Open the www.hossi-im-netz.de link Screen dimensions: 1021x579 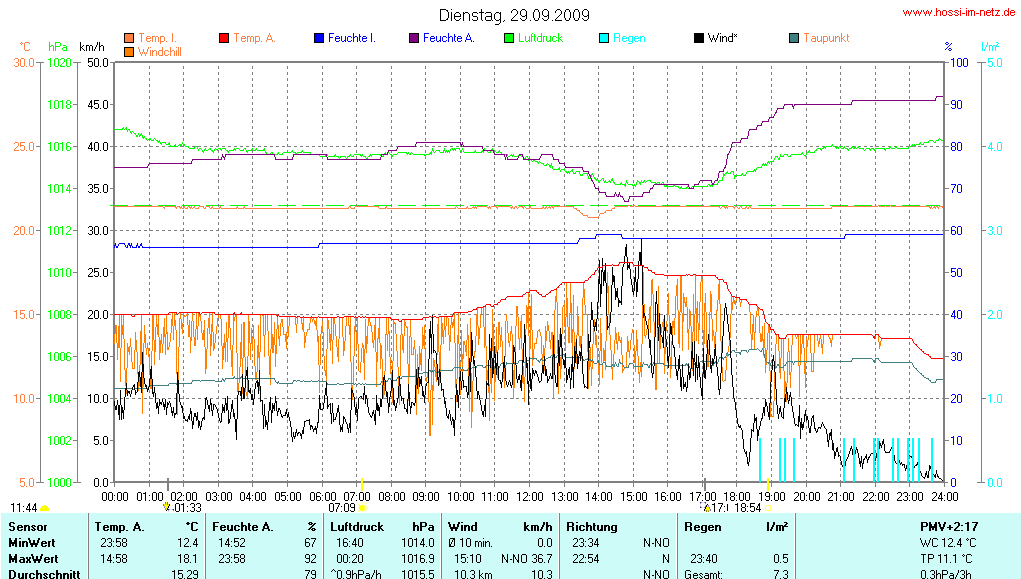click(x=958, y=13)
